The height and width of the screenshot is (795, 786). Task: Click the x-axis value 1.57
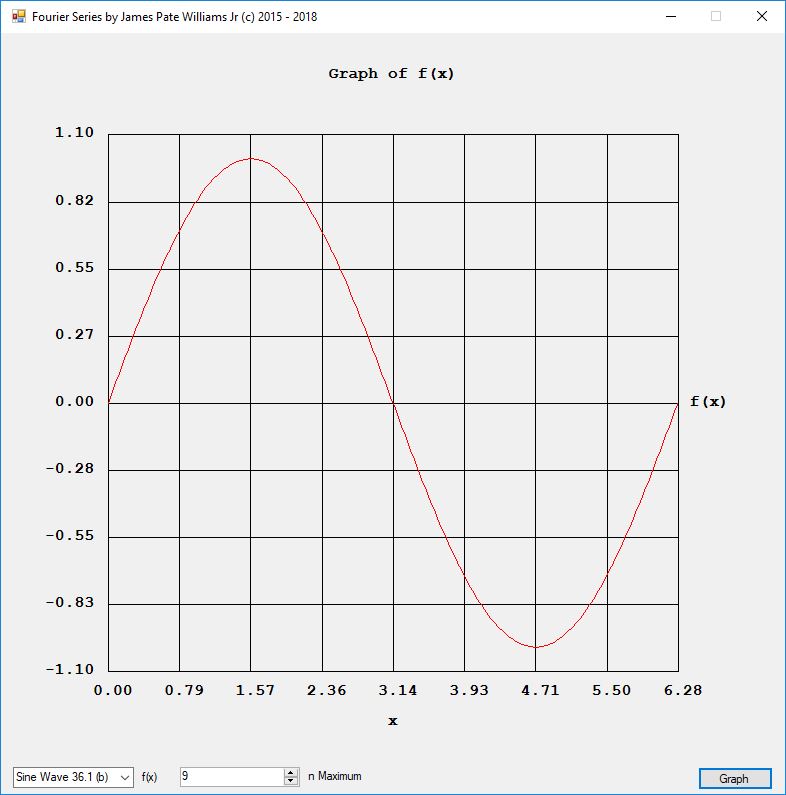(x=255, y=691)
